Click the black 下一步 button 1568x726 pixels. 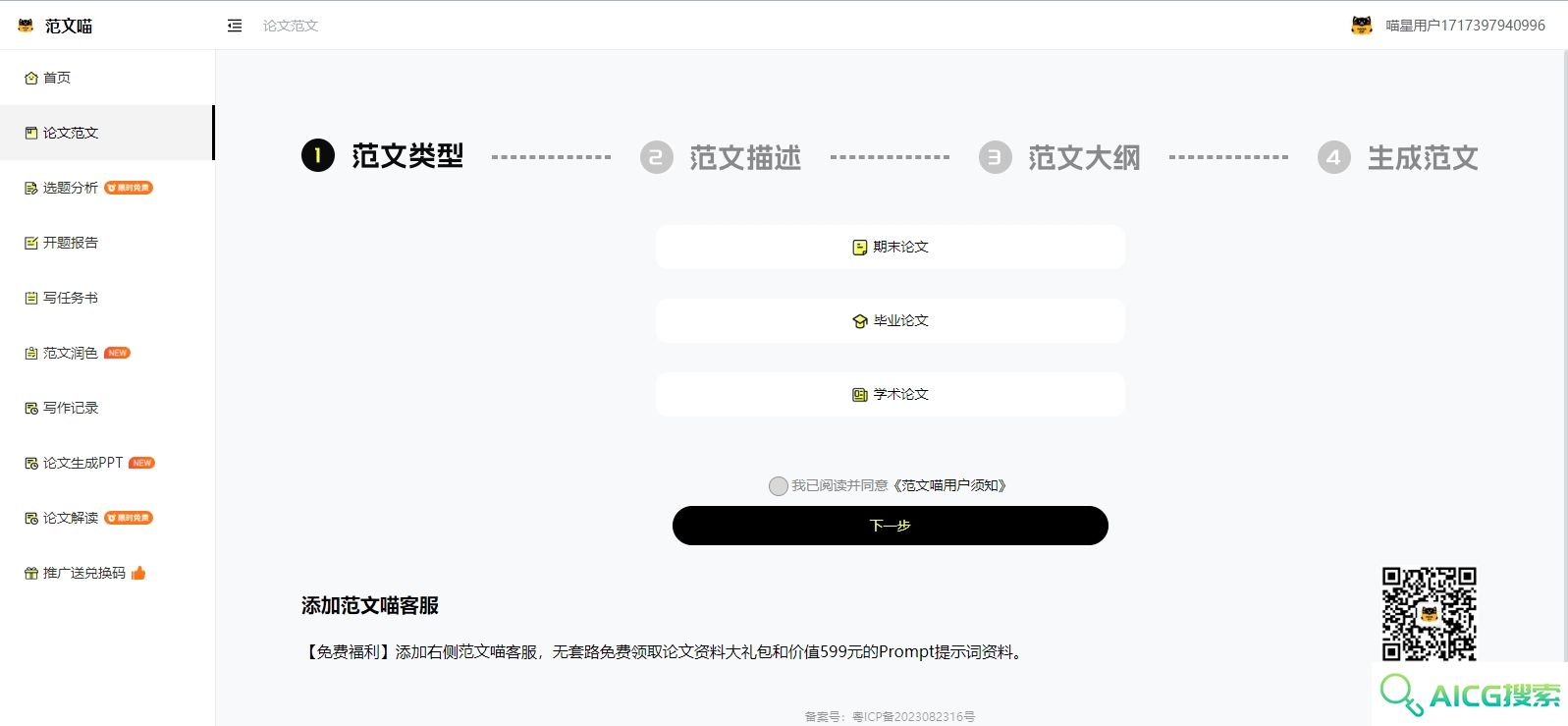point(891,526)
